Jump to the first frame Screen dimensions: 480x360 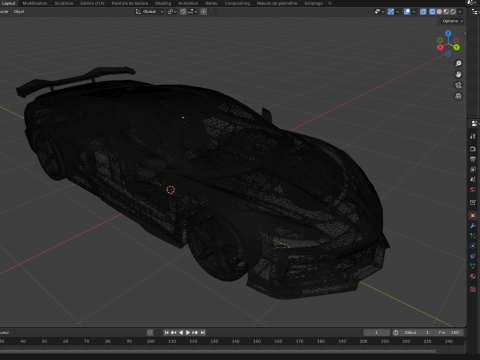click(166, 333)
